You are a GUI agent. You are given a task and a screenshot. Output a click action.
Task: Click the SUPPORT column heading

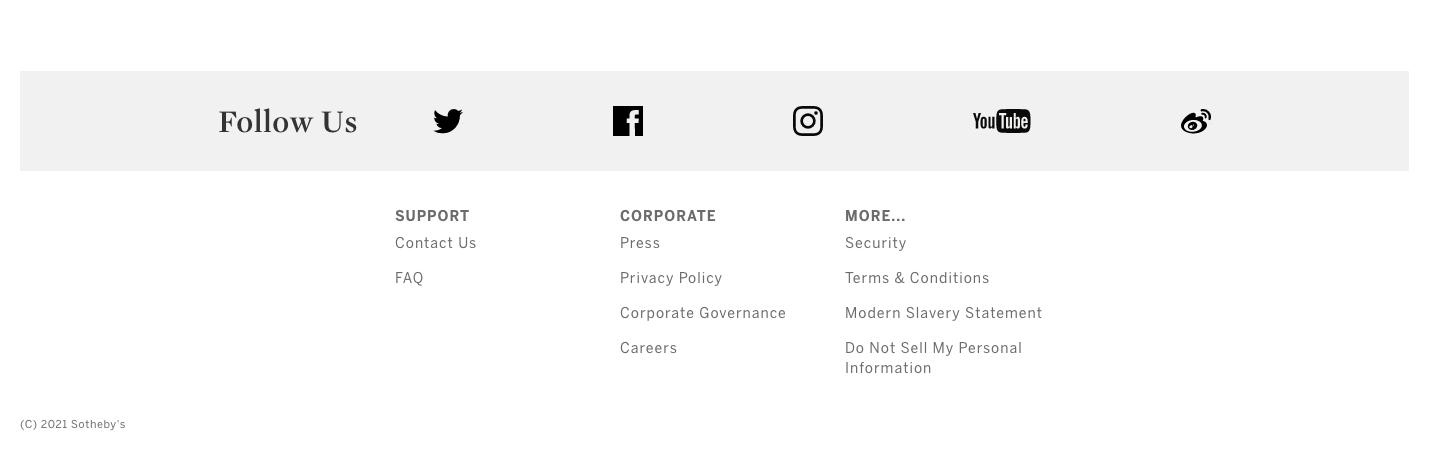[x=432, y=216]
